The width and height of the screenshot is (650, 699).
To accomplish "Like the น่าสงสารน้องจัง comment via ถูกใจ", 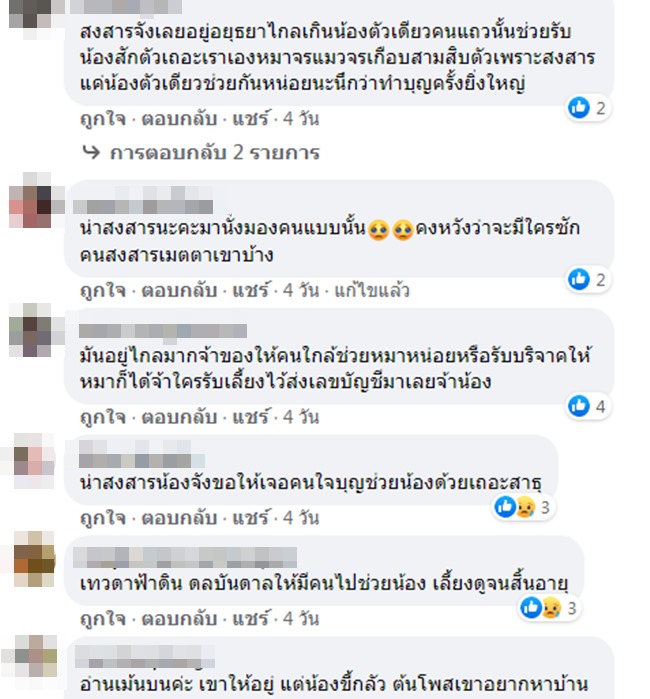I will [x=103, y=518].
